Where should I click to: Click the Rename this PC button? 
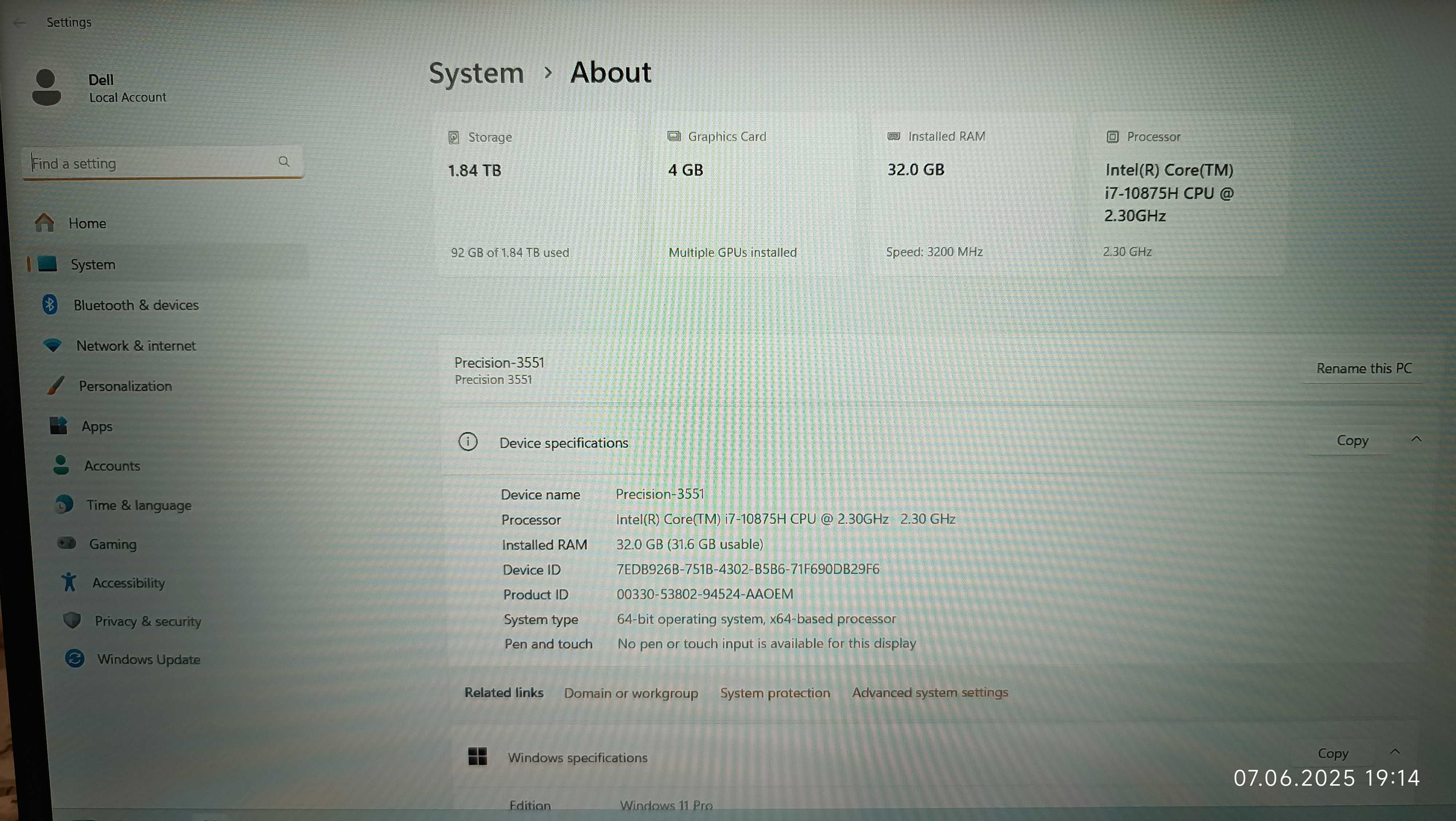[1364, 368]
